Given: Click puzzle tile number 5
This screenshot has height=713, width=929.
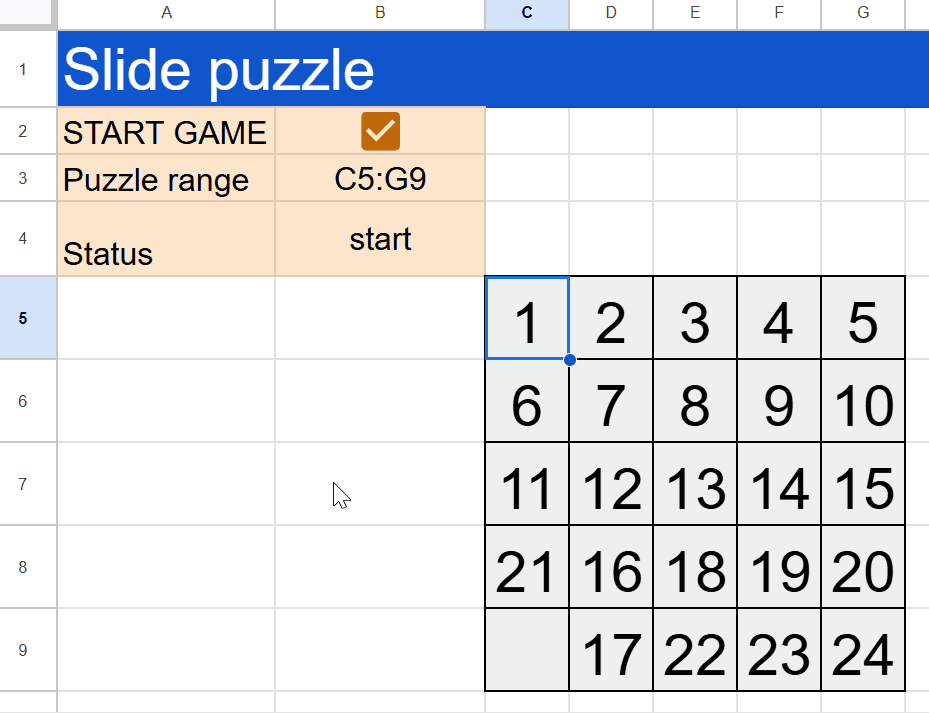Looking at the screenshot, I should (862, 318).
